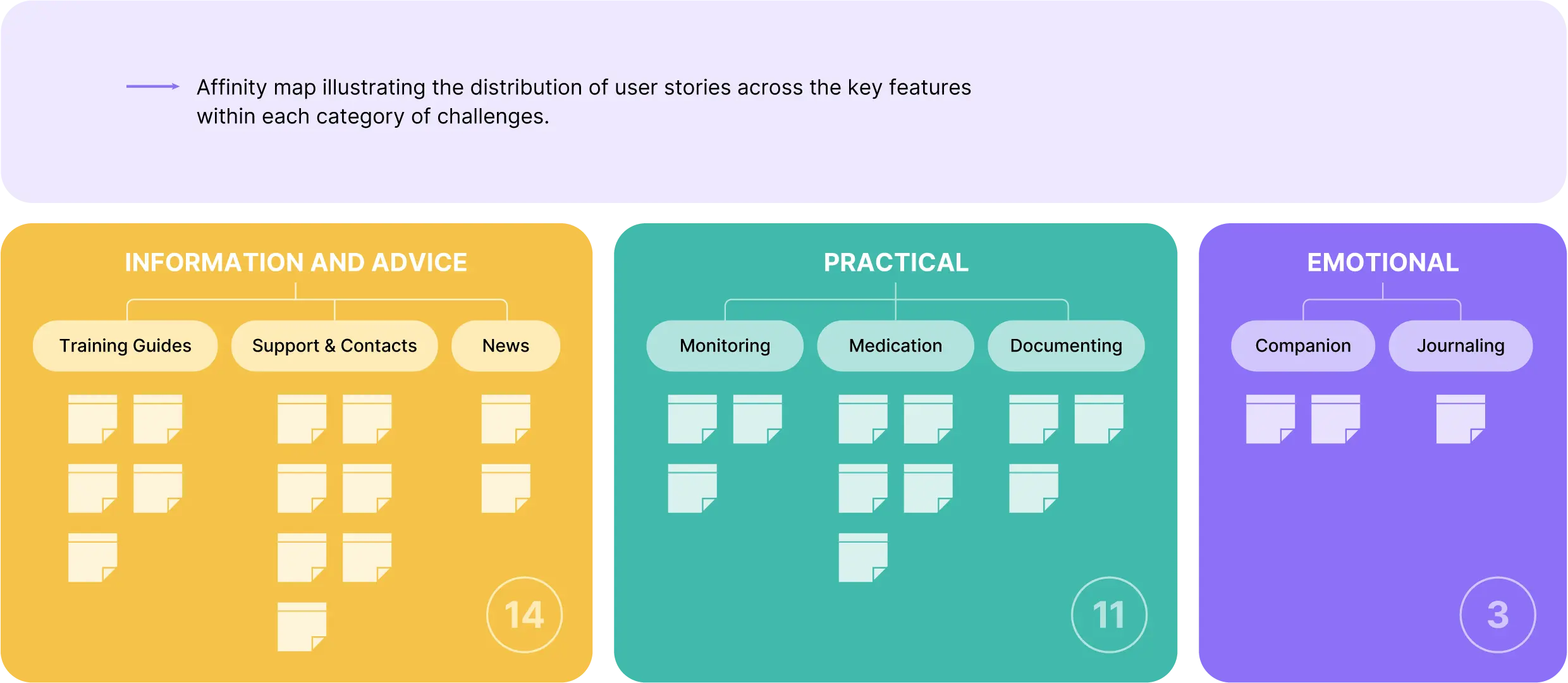Screen dimensions: 1568x683
Task: Click the Training Guides pill label
Action: [x=125, y=346]
